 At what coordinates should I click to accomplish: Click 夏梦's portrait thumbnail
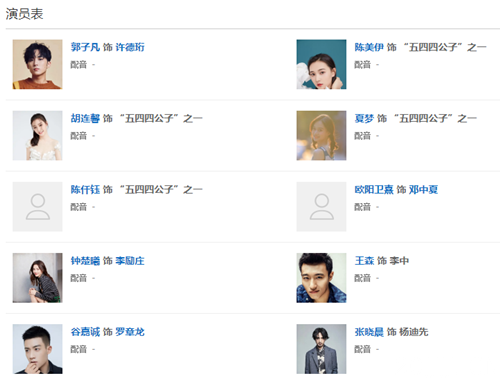(321, 136)
